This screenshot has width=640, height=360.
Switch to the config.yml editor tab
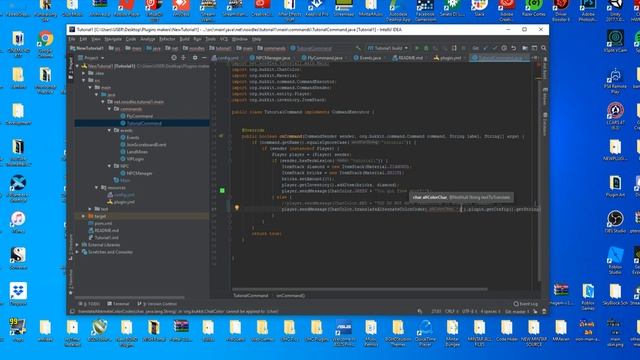point(226,58)
